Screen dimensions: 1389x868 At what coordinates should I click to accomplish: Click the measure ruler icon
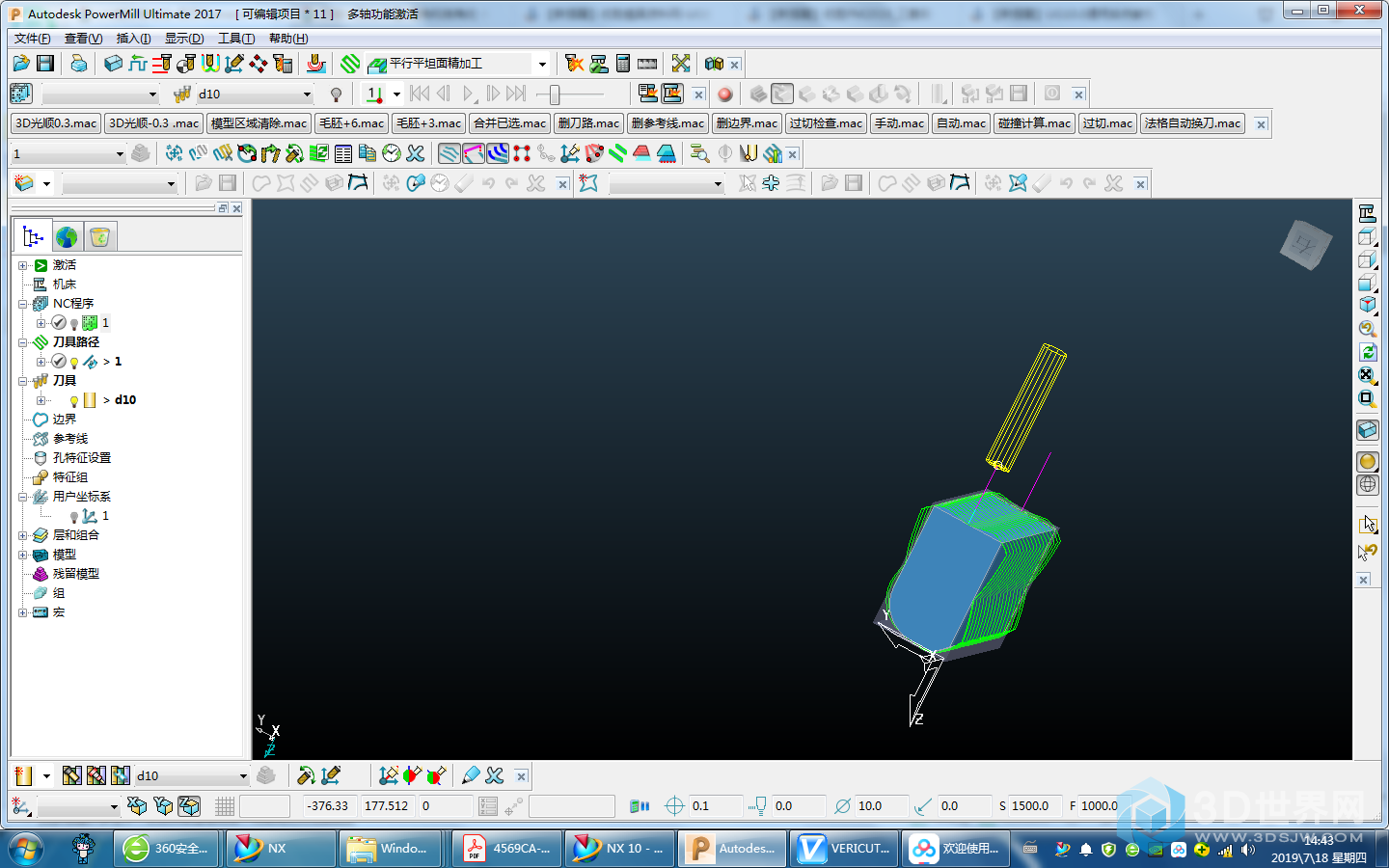(647, 64)
